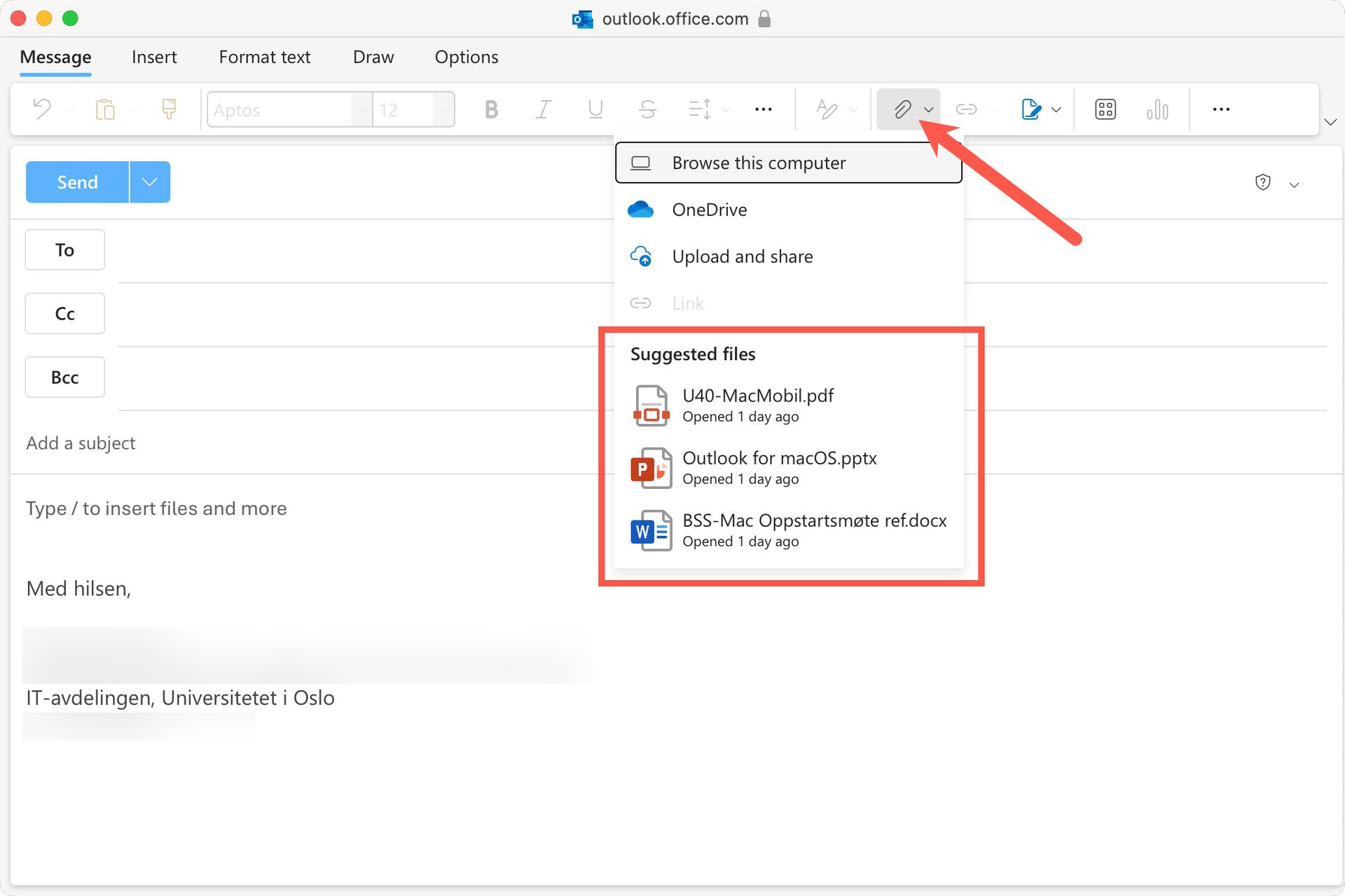Toggle Underline formatting
This screenshot has width=1345, height=896.
click(x=595, y=109)
